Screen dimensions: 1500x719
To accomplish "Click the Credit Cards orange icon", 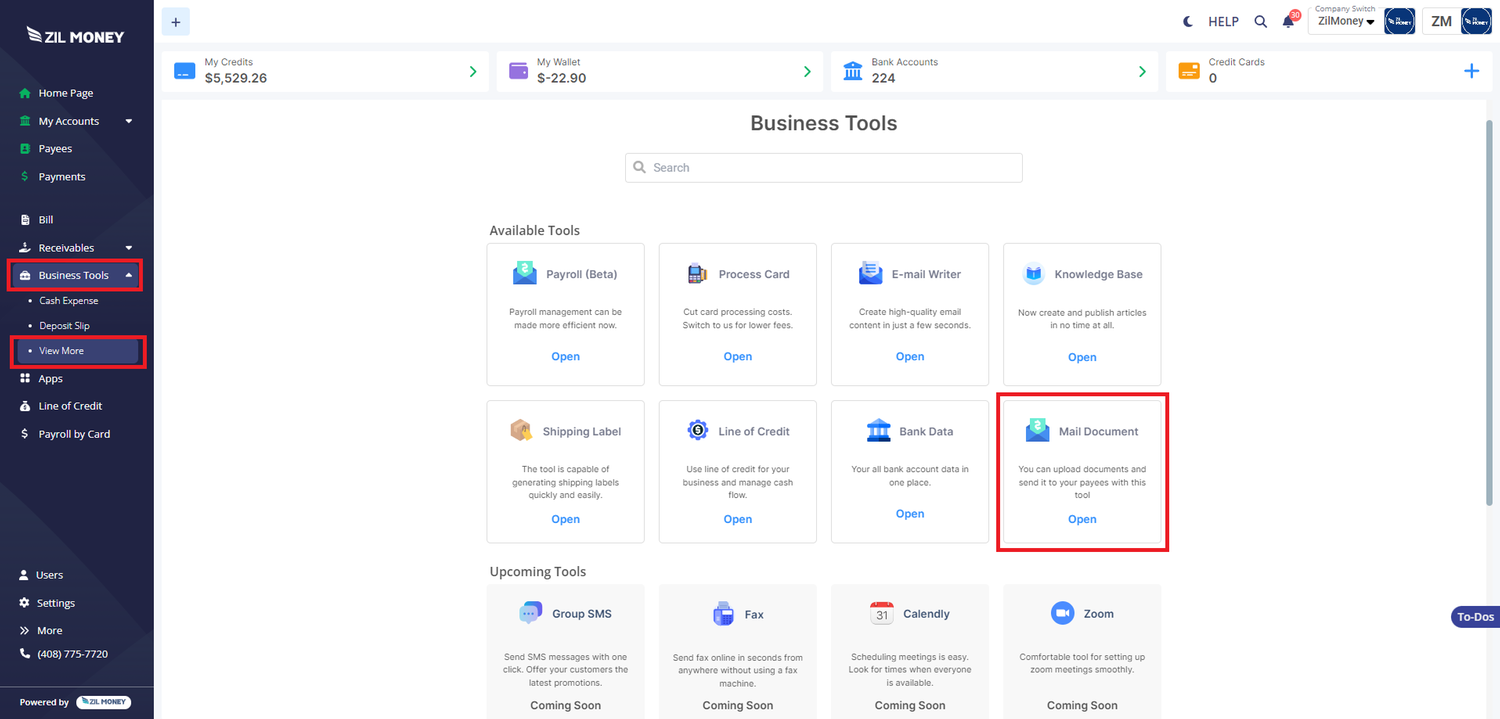I will [x=1188, y=72].
